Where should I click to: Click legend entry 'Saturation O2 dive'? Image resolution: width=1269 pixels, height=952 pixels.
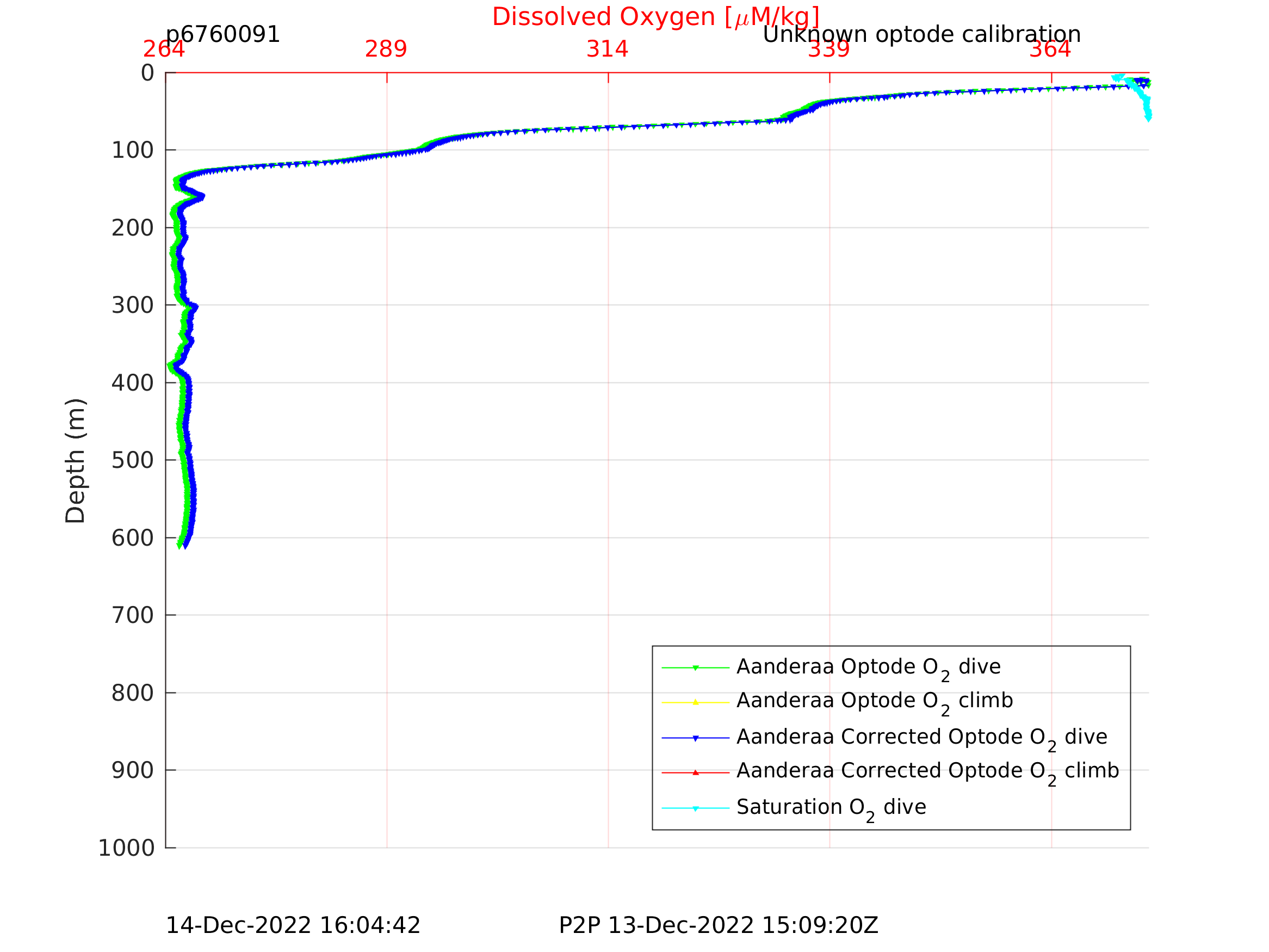click(831, 809)
